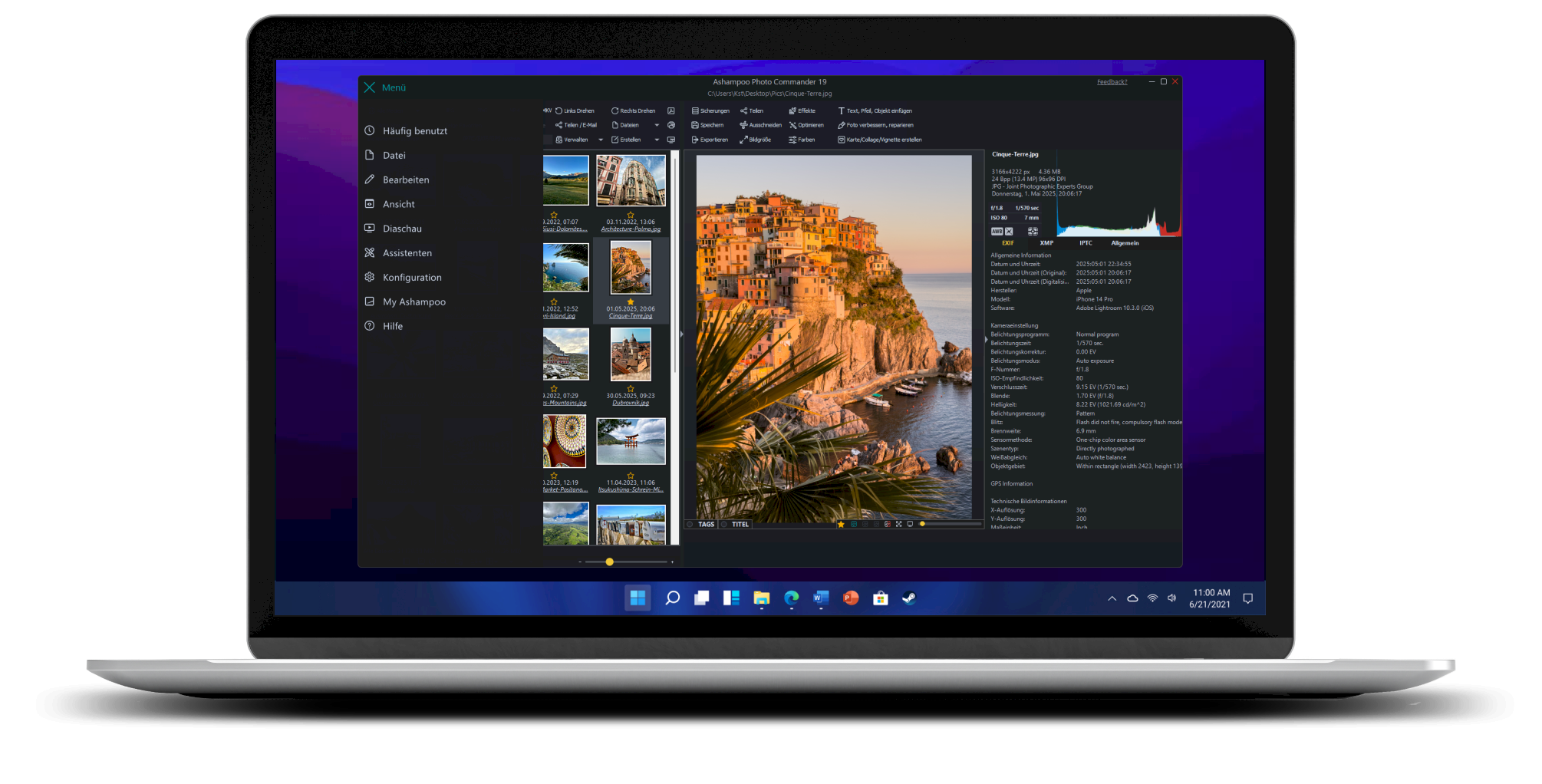Select the Ausschneiden crop tool
This screenshot has width=1542, height=784.
point(760,125)
